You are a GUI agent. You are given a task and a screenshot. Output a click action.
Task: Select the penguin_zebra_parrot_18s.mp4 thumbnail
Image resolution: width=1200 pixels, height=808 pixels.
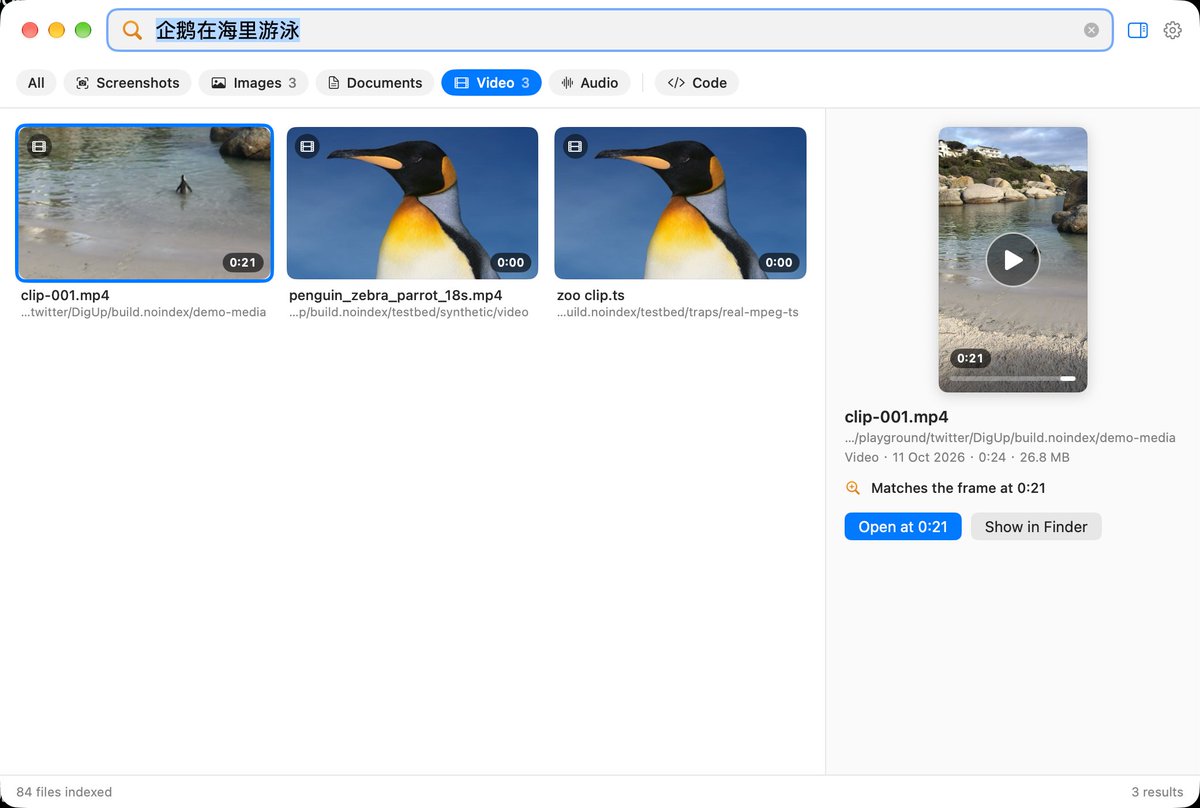point(412,203)
